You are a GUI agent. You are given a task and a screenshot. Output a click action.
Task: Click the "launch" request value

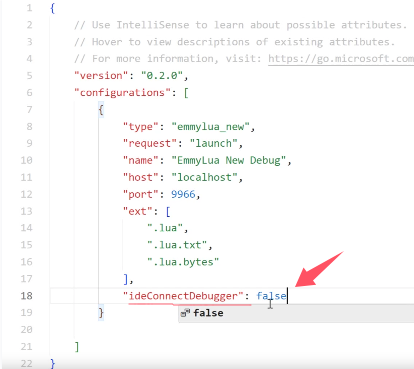[213, 143]
